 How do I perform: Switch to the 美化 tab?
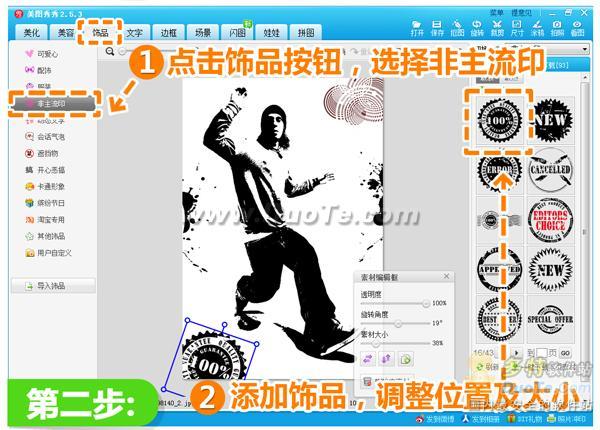31,33
